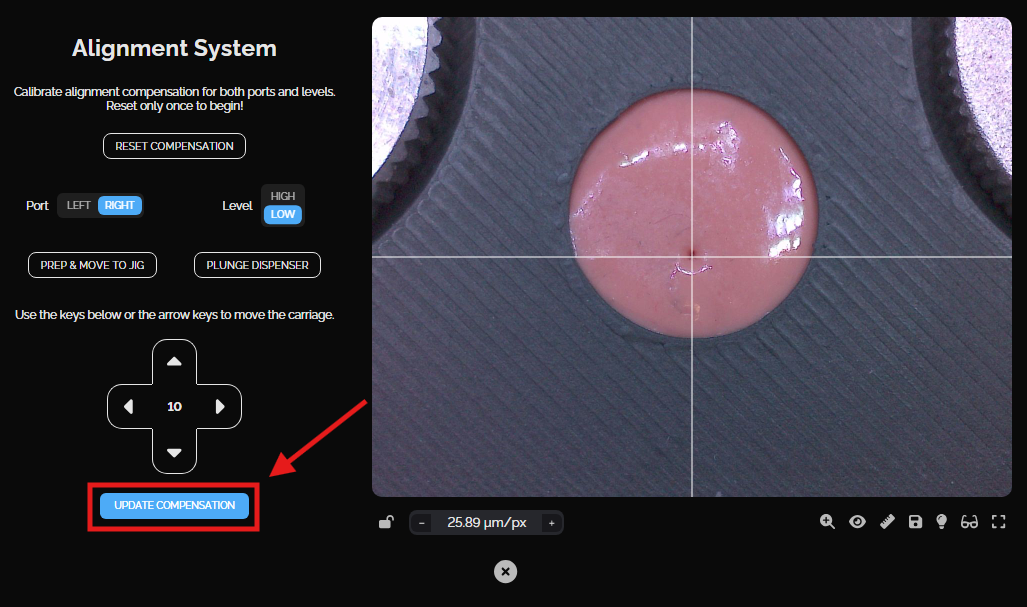Enter fullscreen camera view
The height and width of the screenshot is (607, 1027).
998,522
